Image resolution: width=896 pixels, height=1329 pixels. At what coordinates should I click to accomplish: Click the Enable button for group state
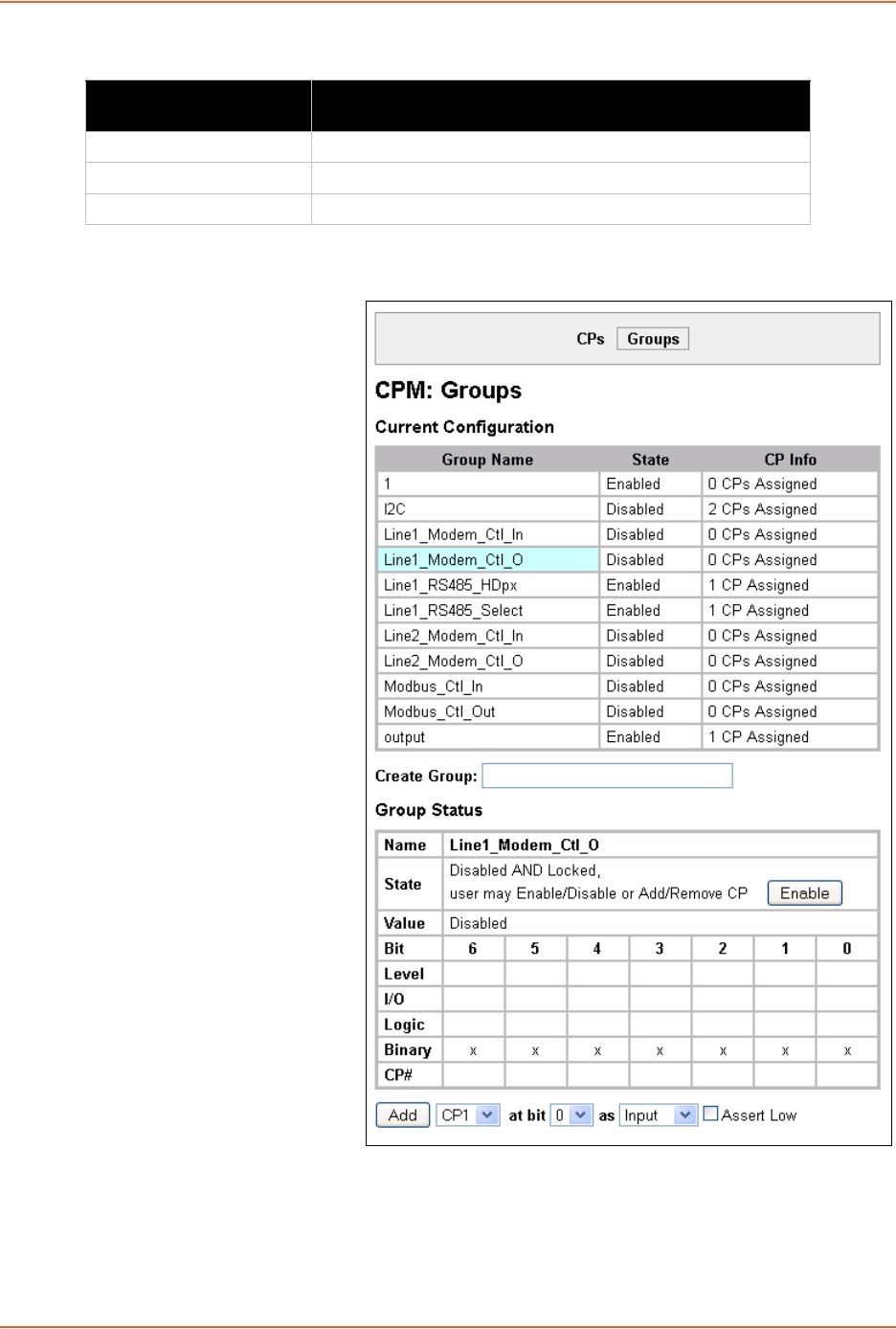(x=804, y=893)
